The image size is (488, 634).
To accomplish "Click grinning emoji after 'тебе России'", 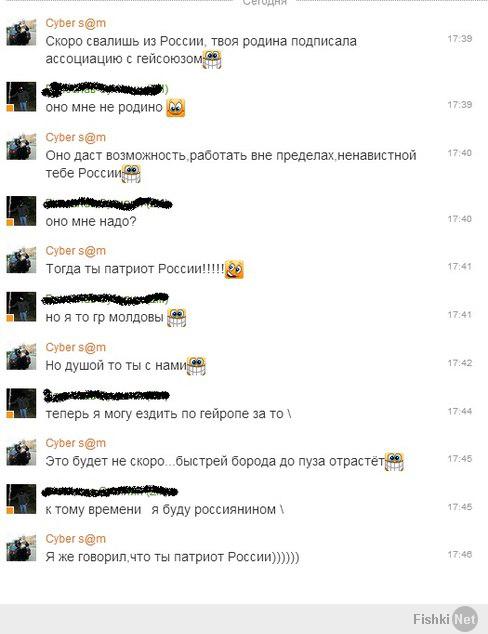I will click(x=131, y=173).
